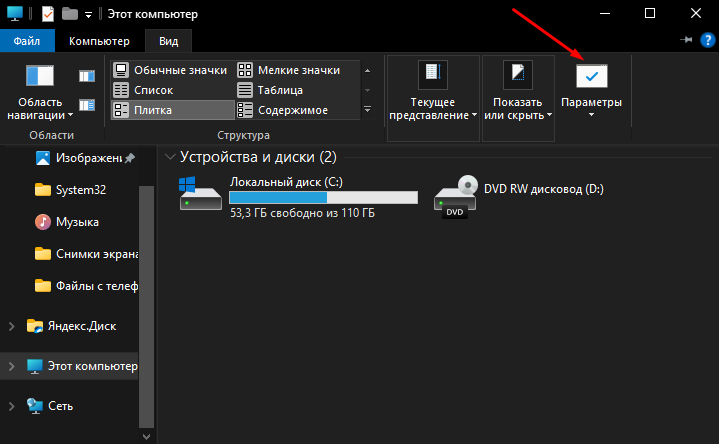Open Explorer help via question icon
This screenshot has height=444, width=719.
pyautogui.click(x=708, y=40)
